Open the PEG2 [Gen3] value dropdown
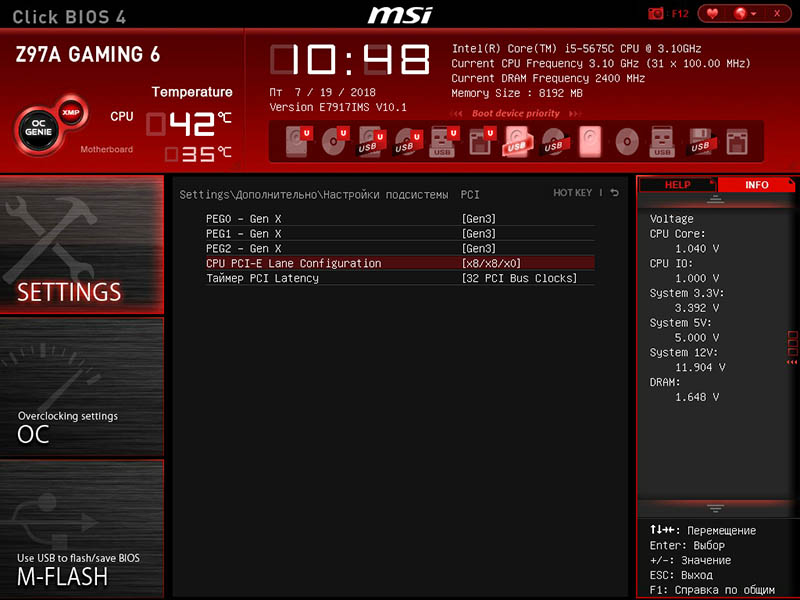Screen dimensions: 800x600 coord(479,248)
